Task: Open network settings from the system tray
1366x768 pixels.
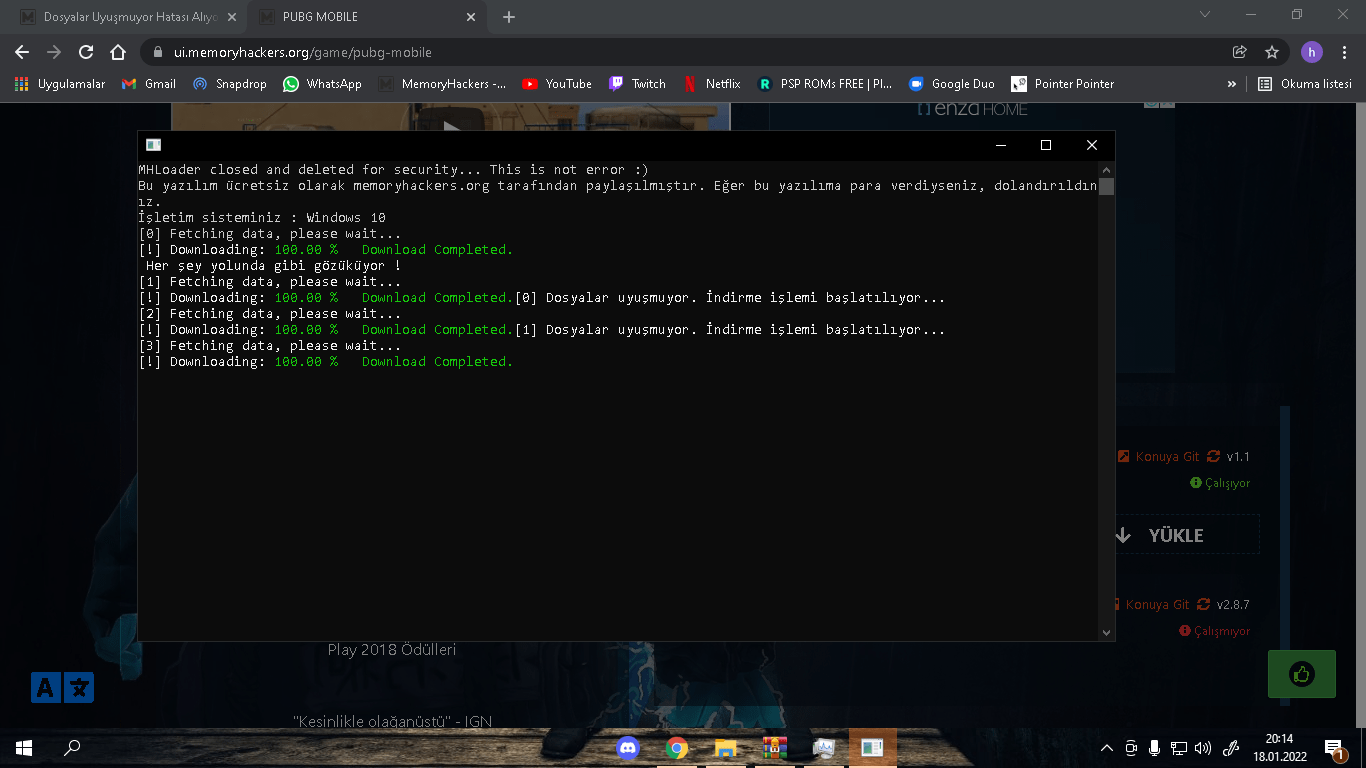Action: 1179,748
